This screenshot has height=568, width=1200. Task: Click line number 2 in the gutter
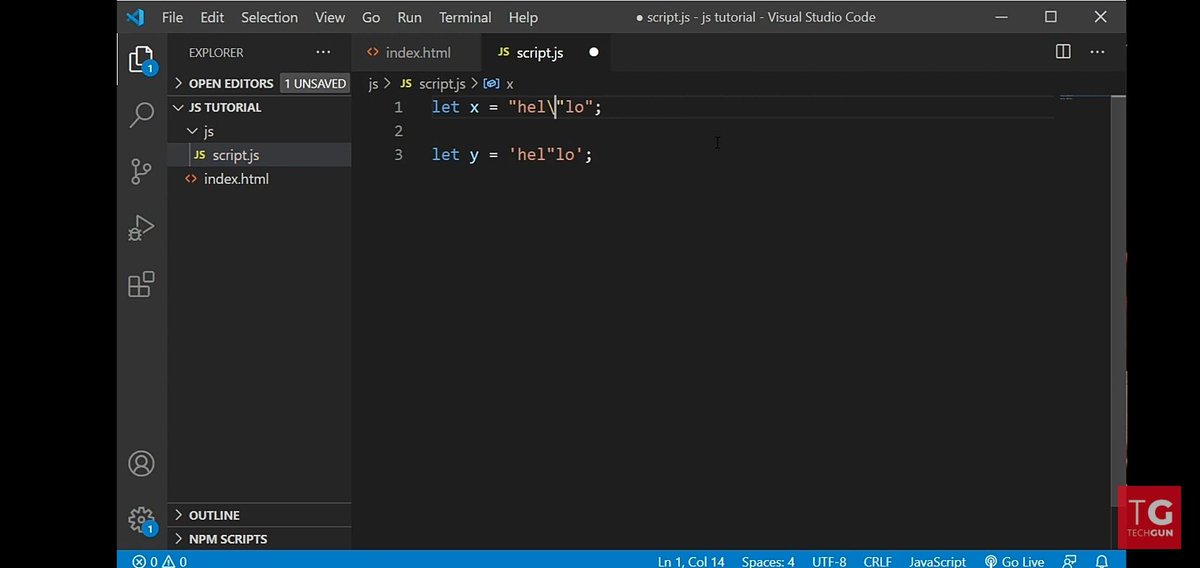398,131
